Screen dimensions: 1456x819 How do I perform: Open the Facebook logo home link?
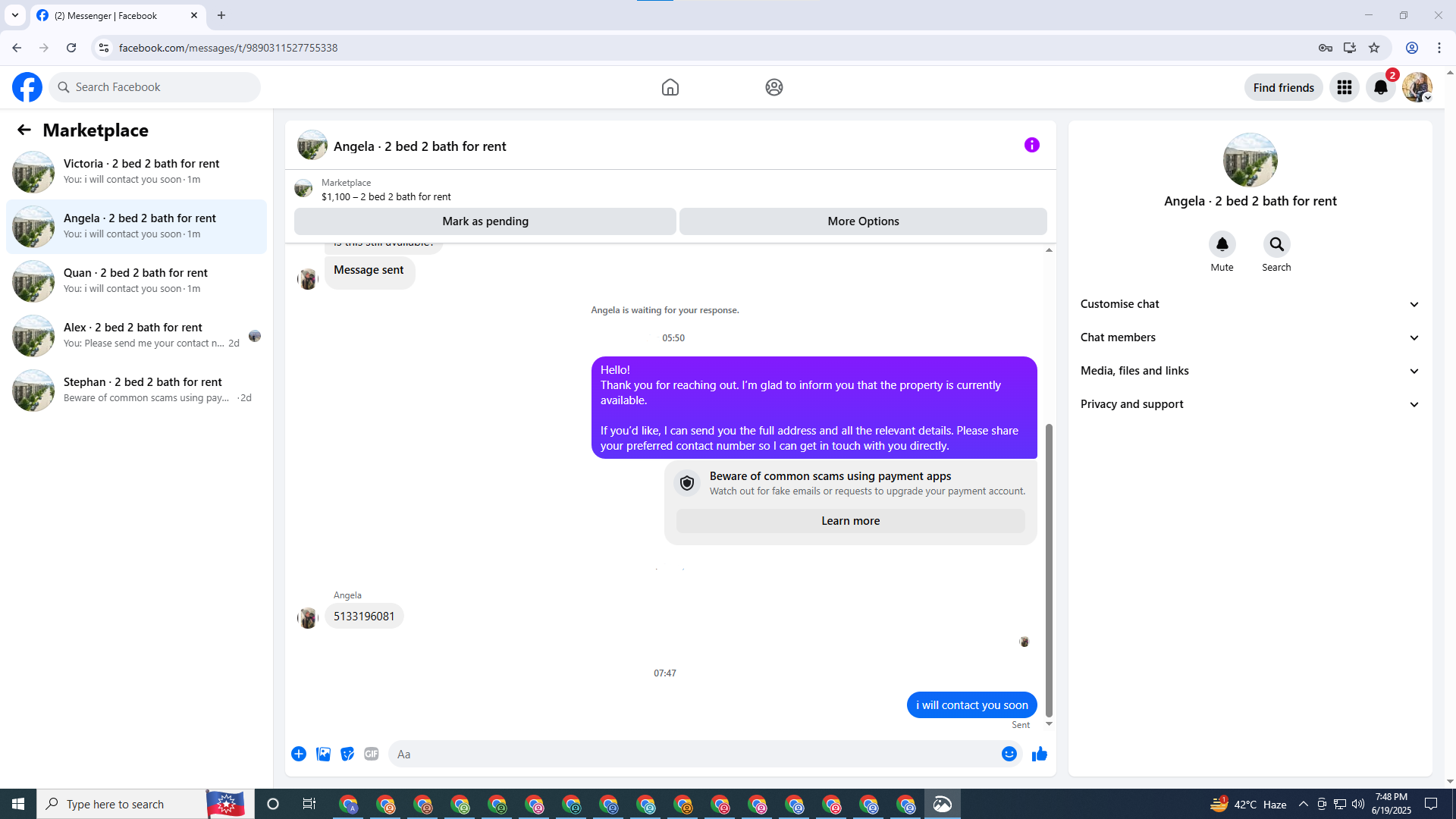pos(27,87)
